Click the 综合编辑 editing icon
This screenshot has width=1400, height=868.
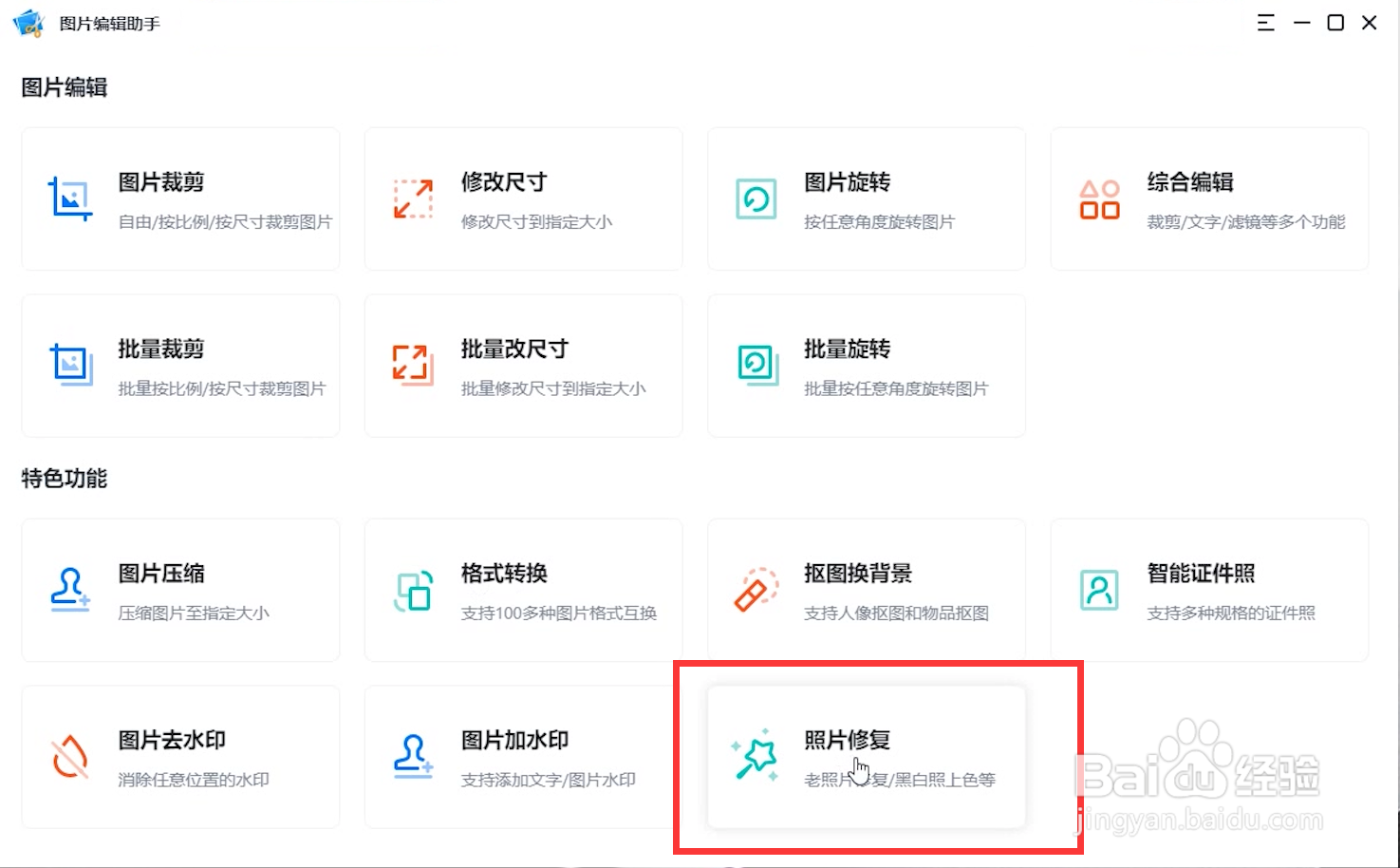[x=1099, y=198]
